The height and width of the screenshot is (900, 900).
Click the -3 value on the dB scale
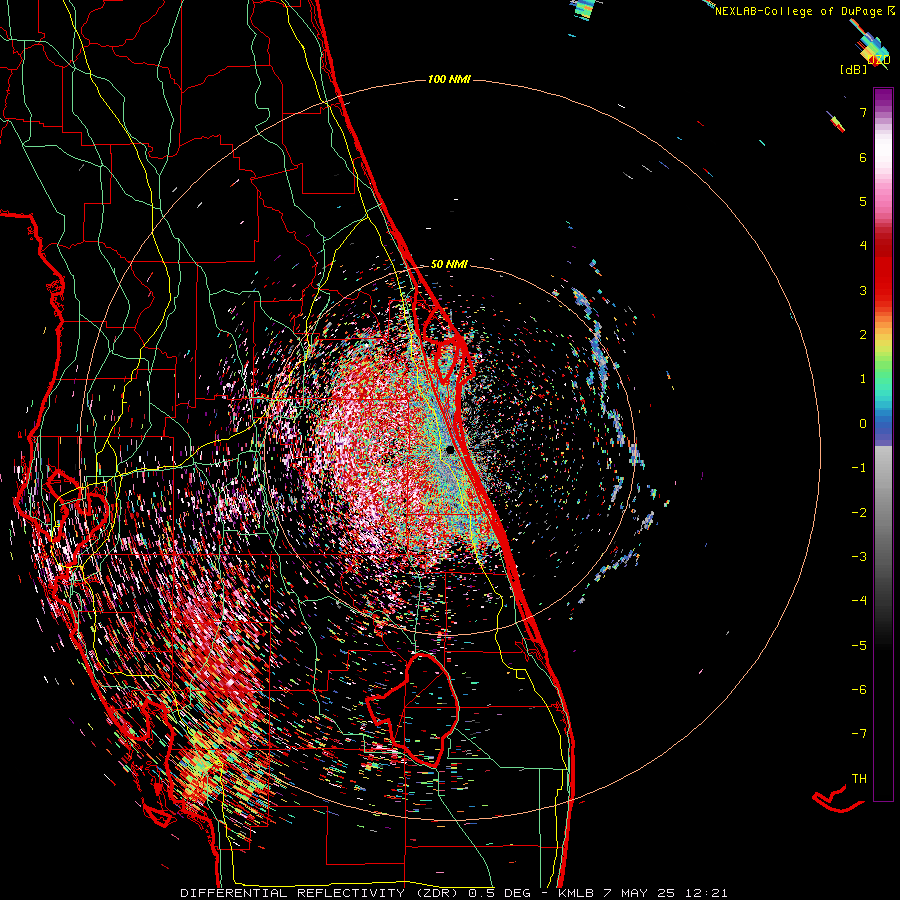(859, 557)
